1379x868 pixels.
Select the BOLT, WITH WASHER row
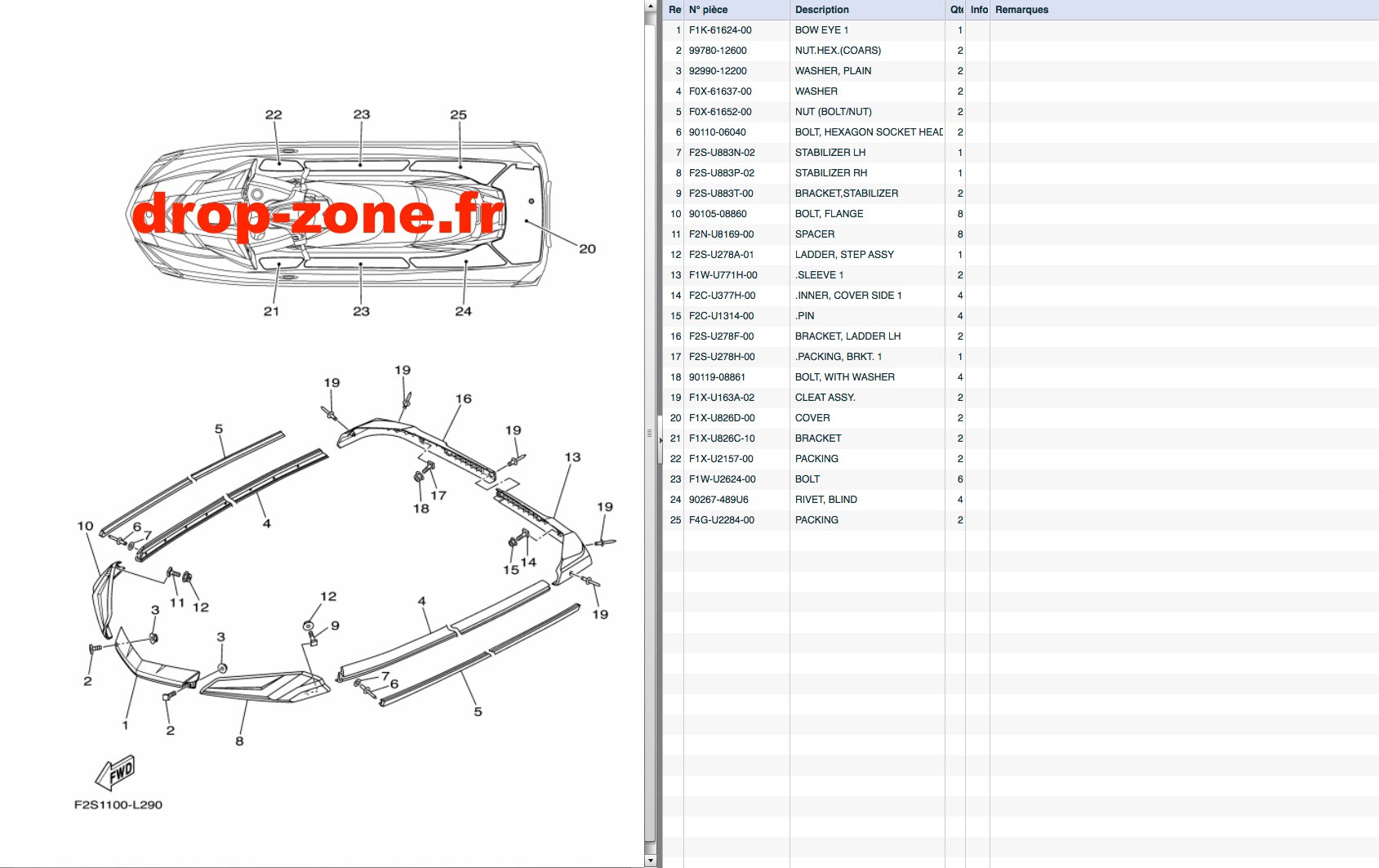(x=1021, y=377)
